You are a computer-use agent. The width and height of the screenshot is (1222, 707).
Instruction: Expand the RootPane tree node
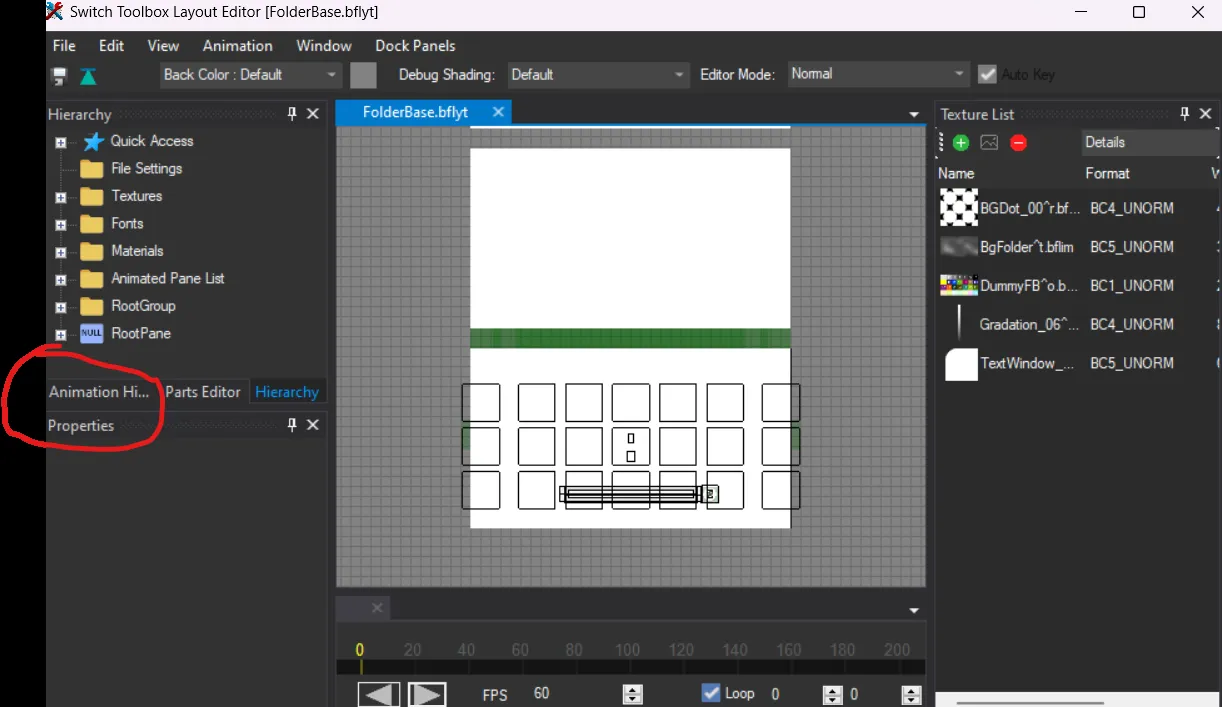point(61,334)
